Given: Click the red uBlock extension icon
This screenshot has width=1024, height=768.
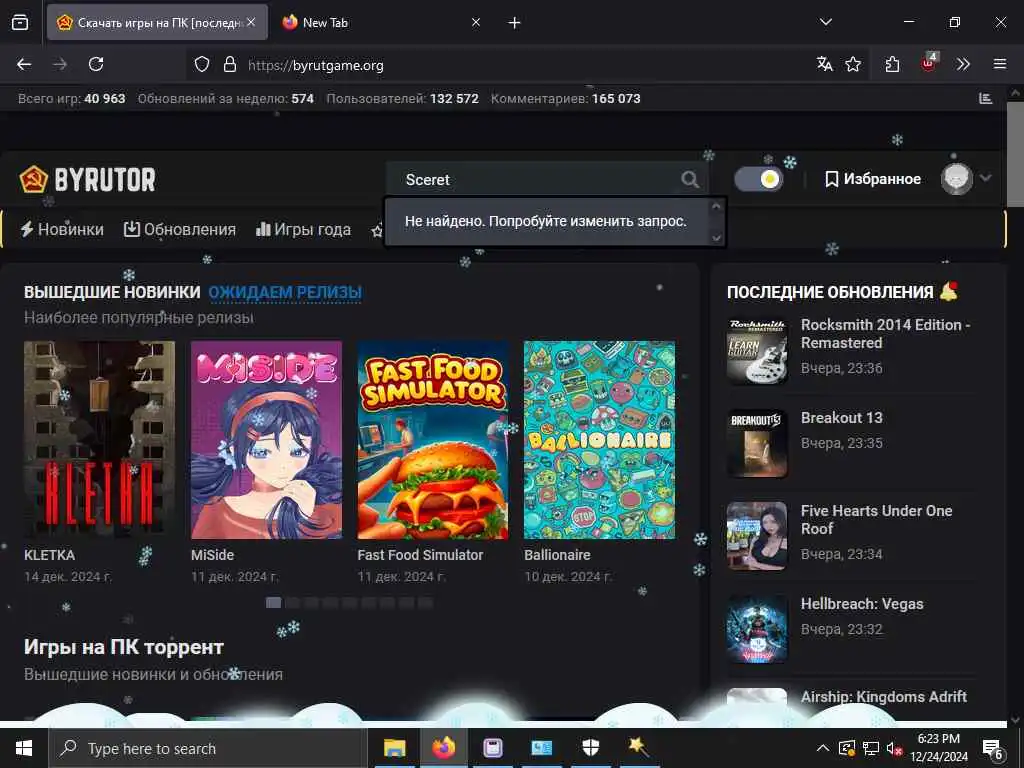Looking at the screenshot, I should (928, 63).
